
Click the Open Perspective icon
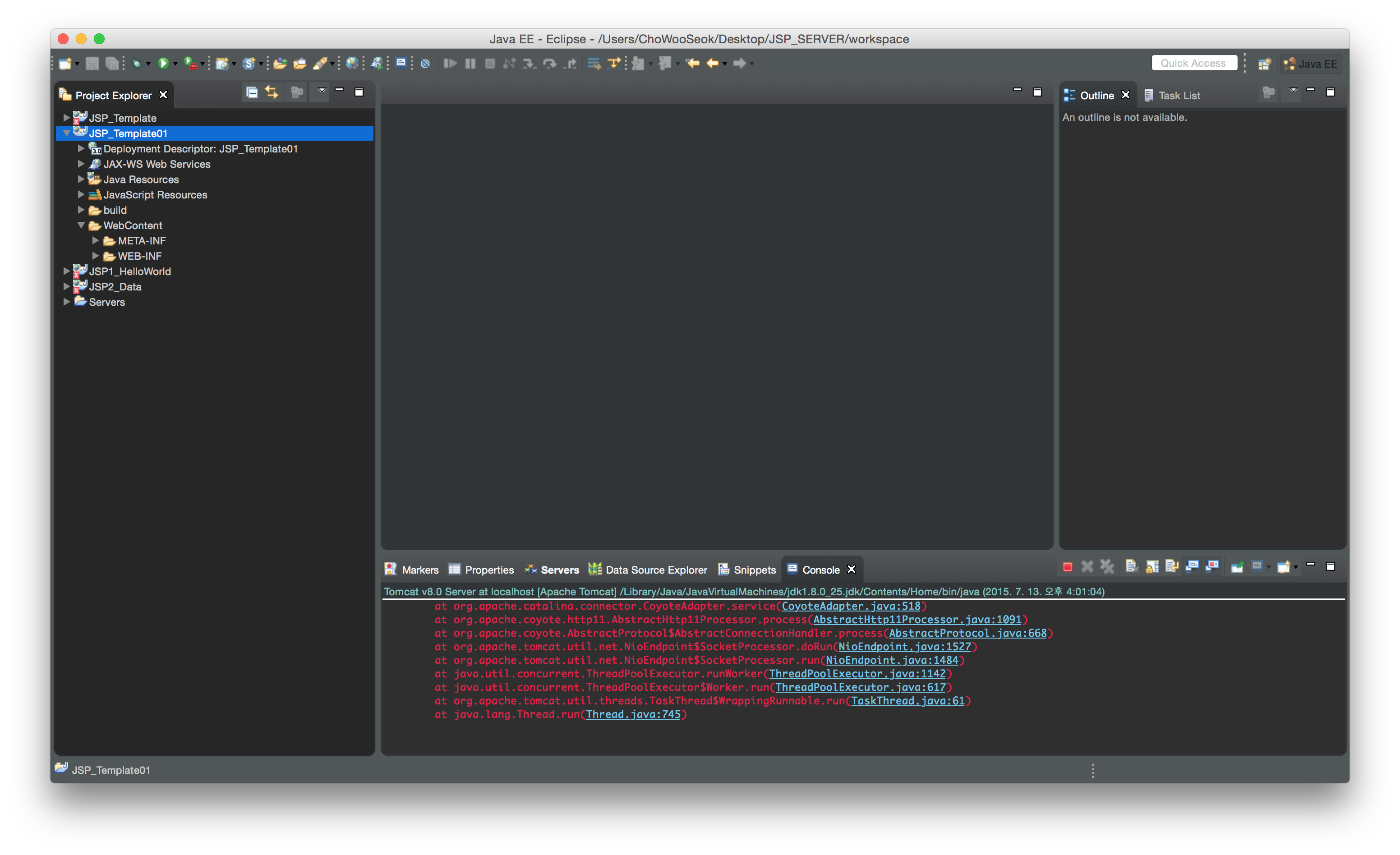click(x=1264, y=64)
